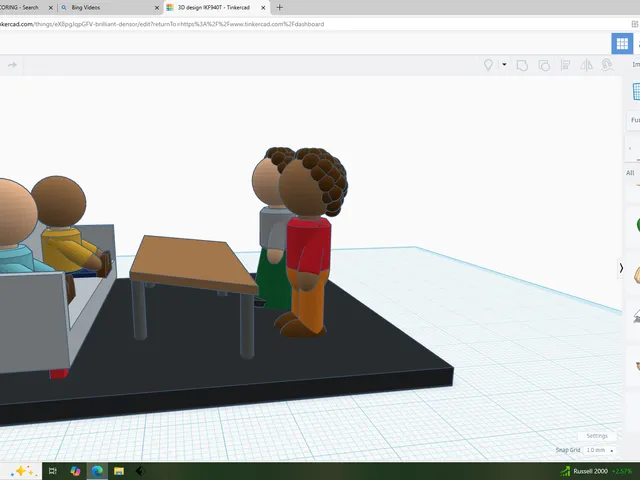Open the Settings button near Snap Grid

(597, 436)
